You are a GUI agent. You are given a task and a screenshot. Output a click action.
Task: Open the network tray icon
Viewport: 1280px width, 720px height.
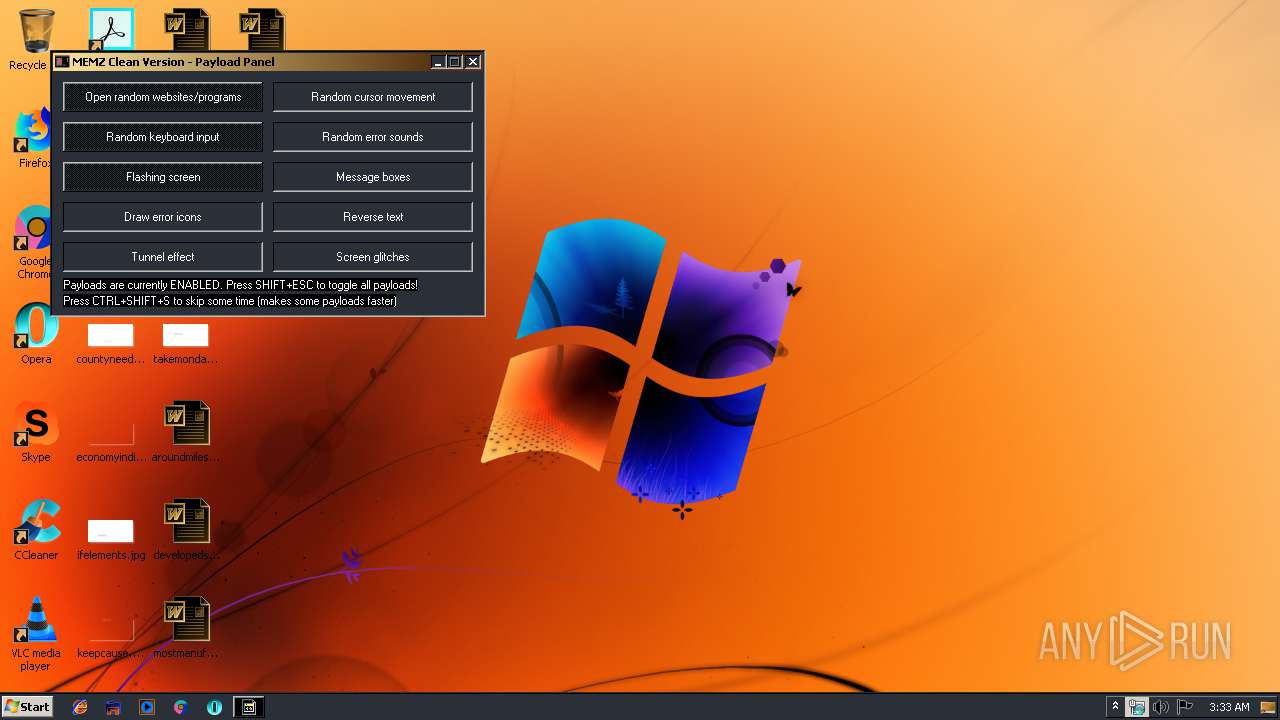(x=1137, y=707)
